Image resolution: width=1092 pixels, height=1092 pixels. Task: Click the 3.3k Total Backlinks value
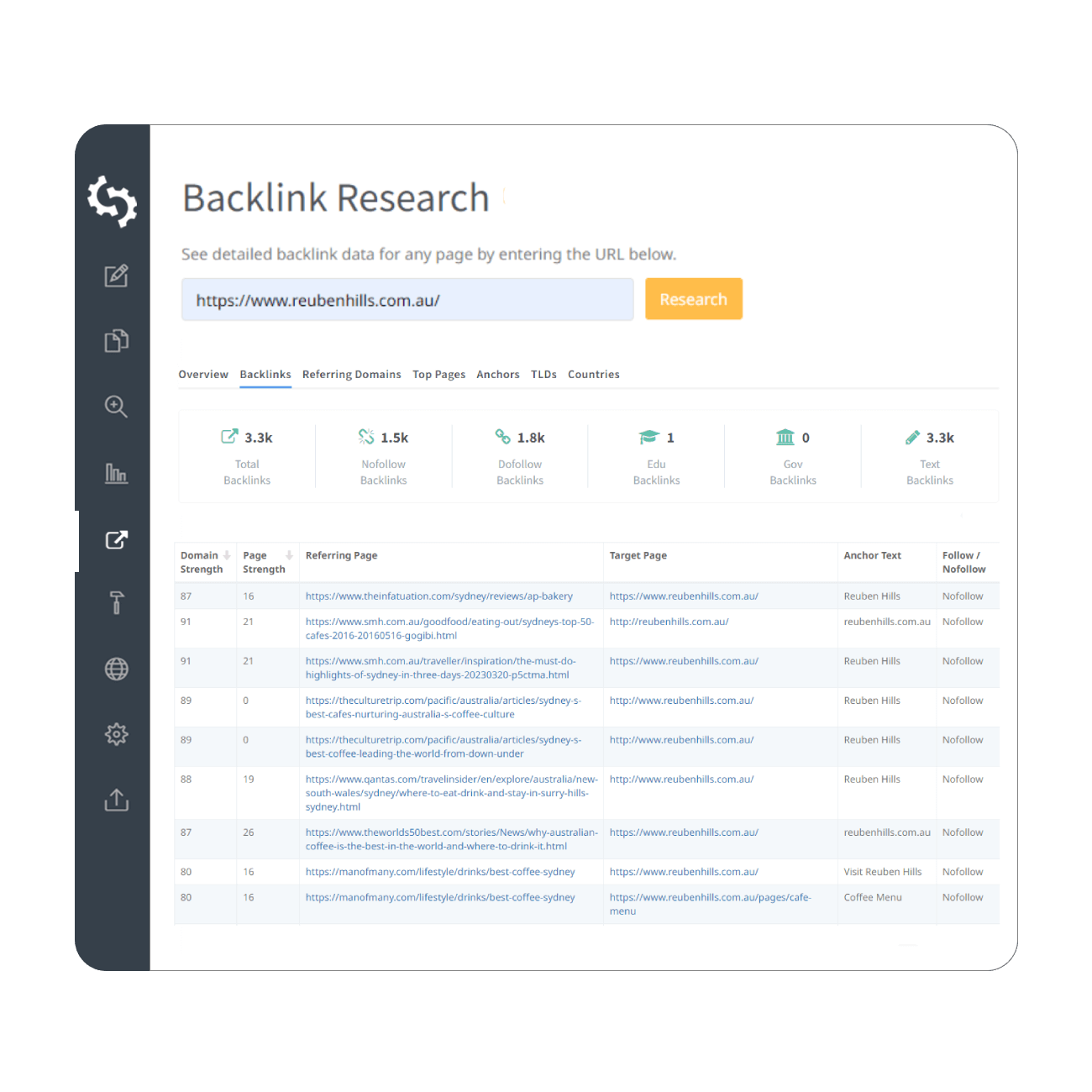(x=259, y=438)
